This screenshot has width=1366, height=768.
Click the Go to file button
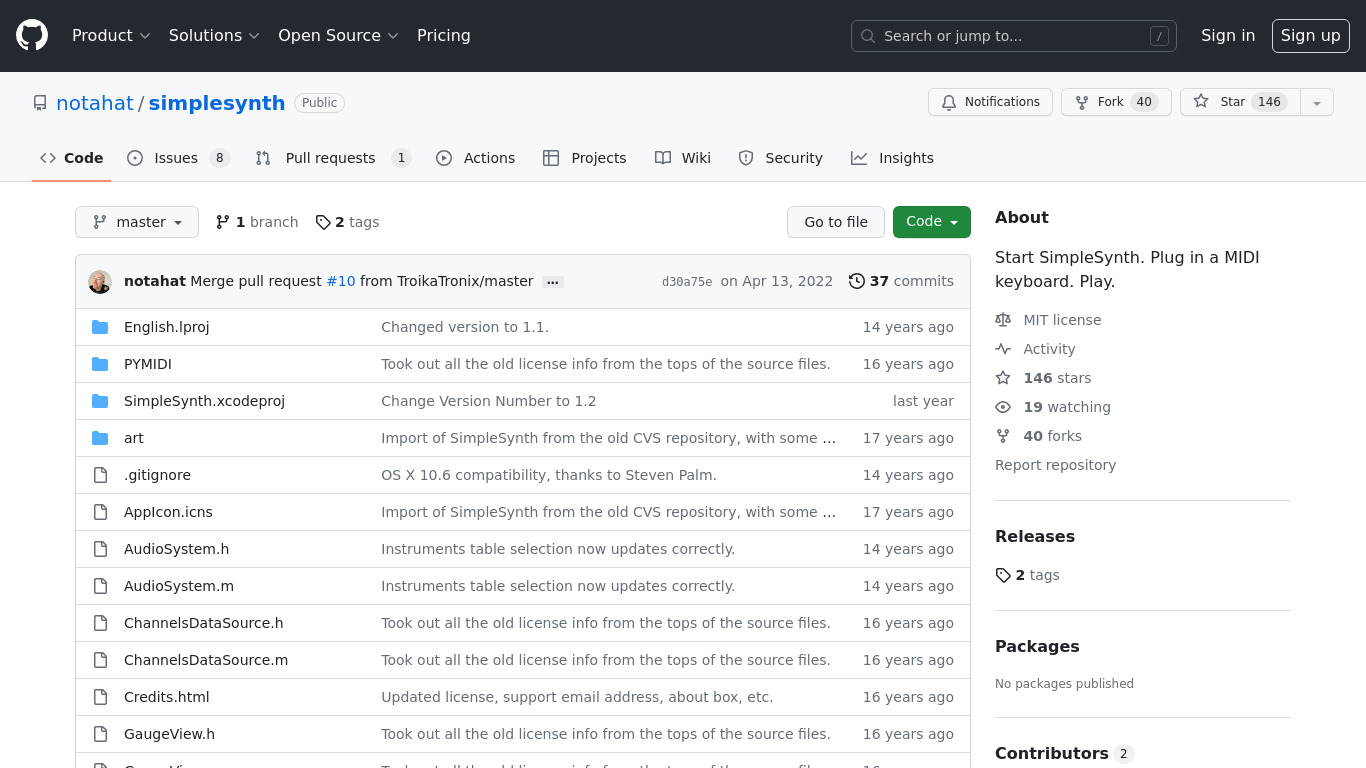[836, 222]
